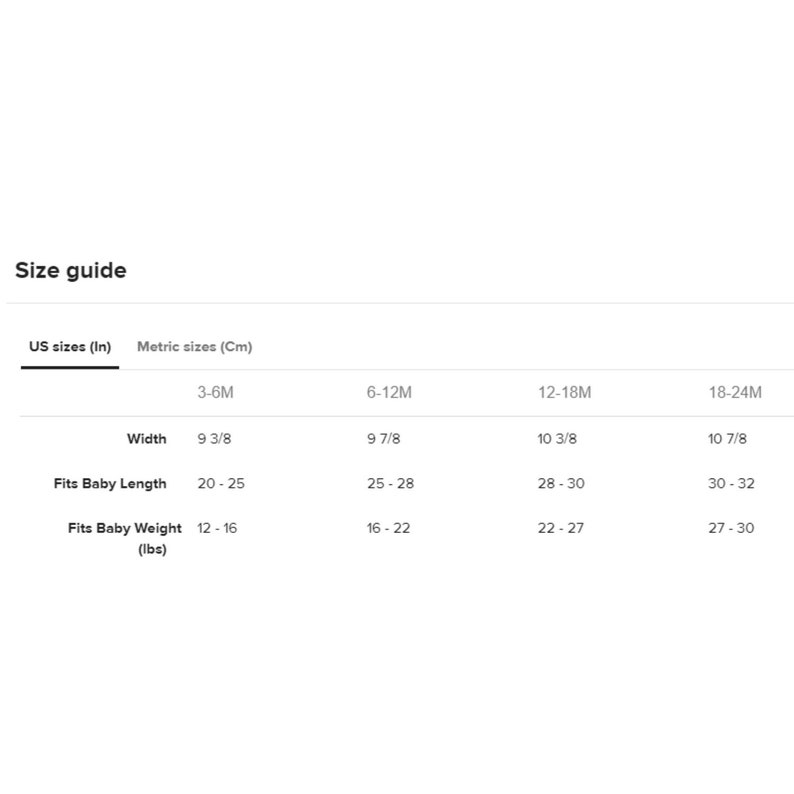Select the 18-24M column header
794x794 pixels.
(x=735, y=392)
